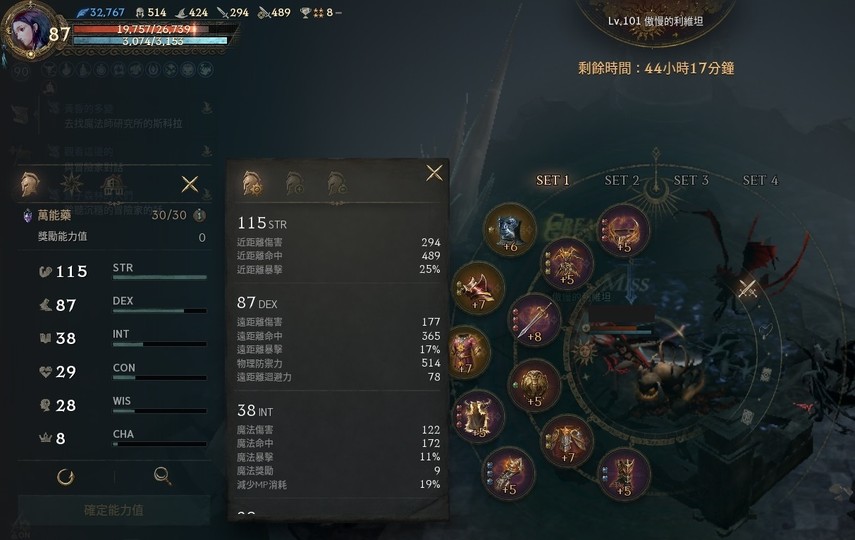Click the DEX stat progress bar
The width and height of the screenshot is (855, 540).
[x=159, y=310]
